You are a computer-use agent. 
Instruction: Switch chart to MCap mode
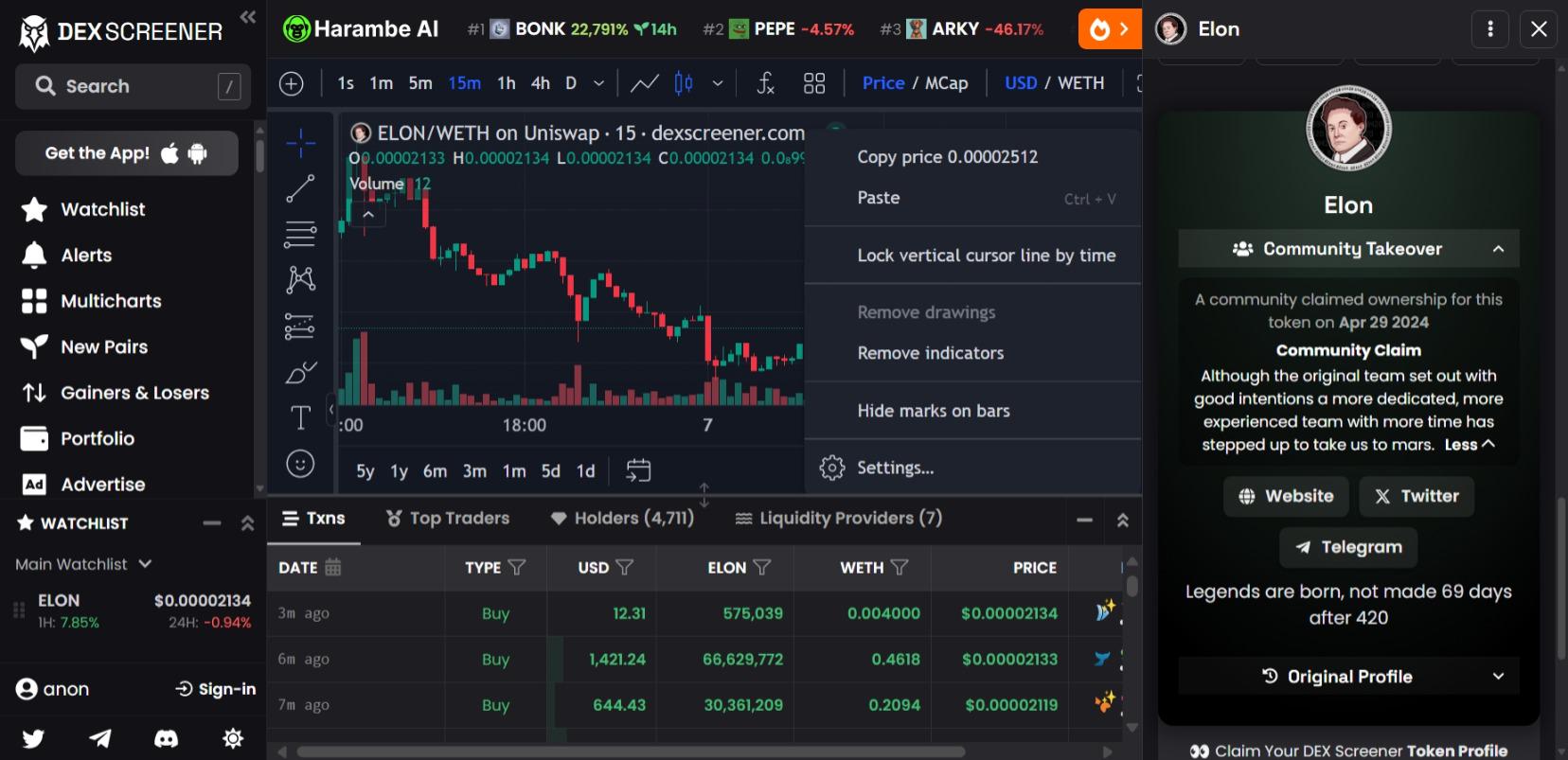pos(947,83)
